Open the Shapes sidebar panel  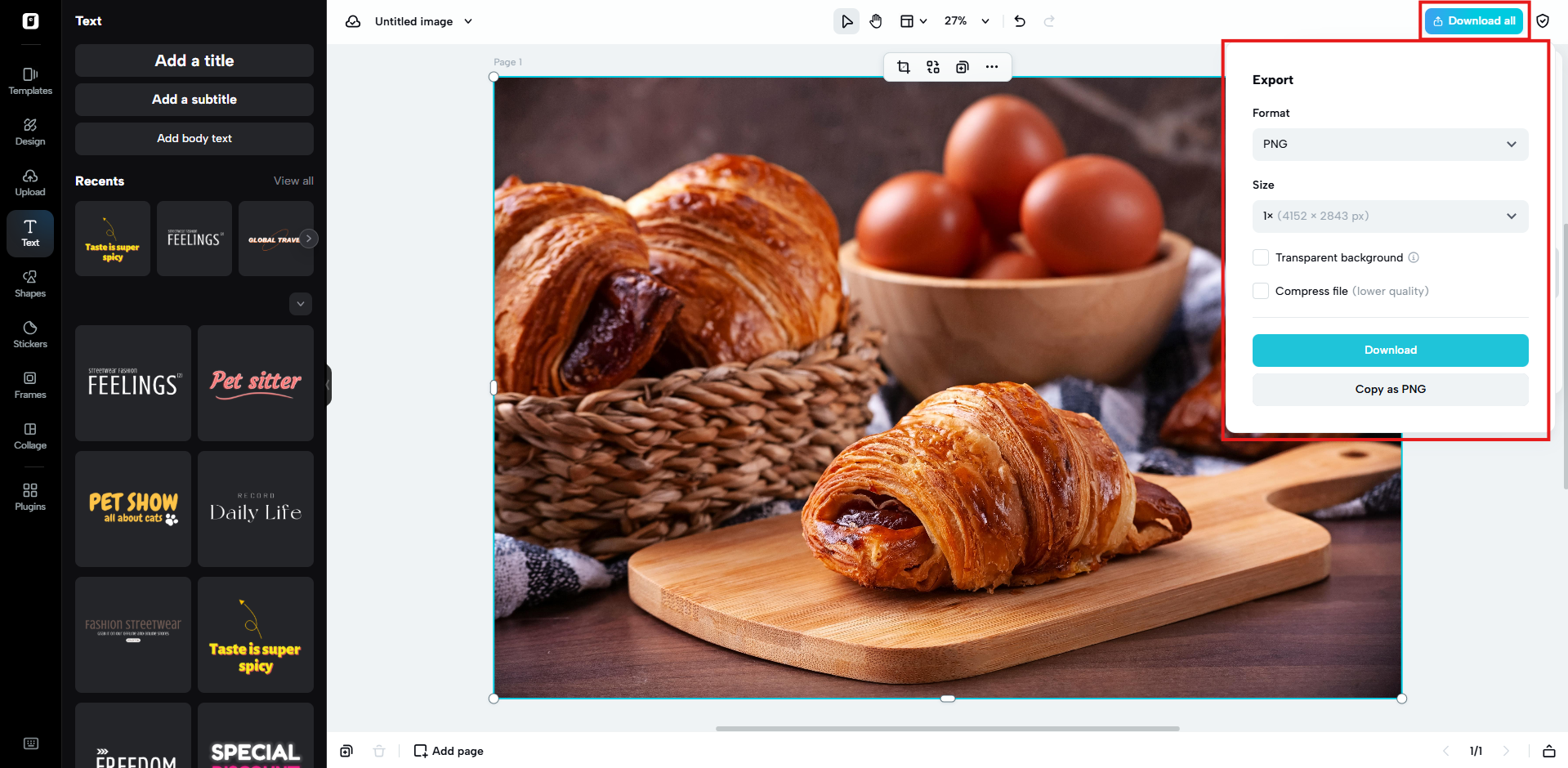(x=30, y=284)
